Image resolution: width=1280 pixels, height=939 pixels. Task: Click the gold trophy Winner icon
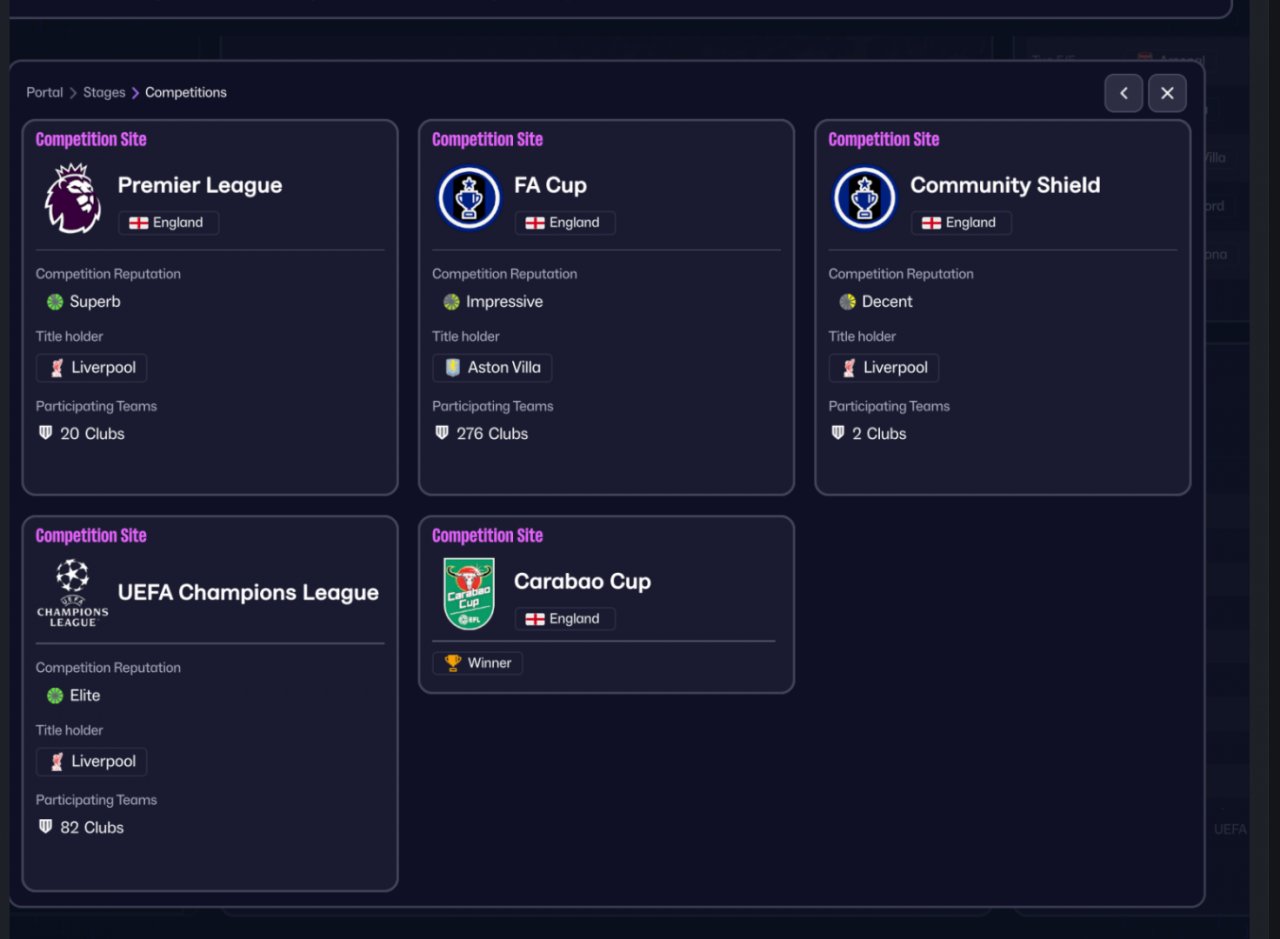453,663
